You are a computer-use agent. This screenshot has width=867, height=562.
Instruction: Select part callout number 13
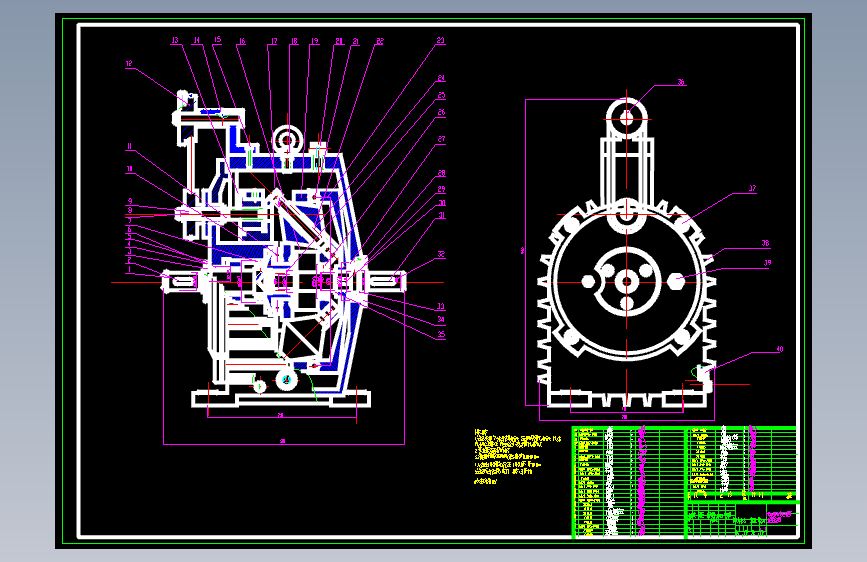[175, 40]
